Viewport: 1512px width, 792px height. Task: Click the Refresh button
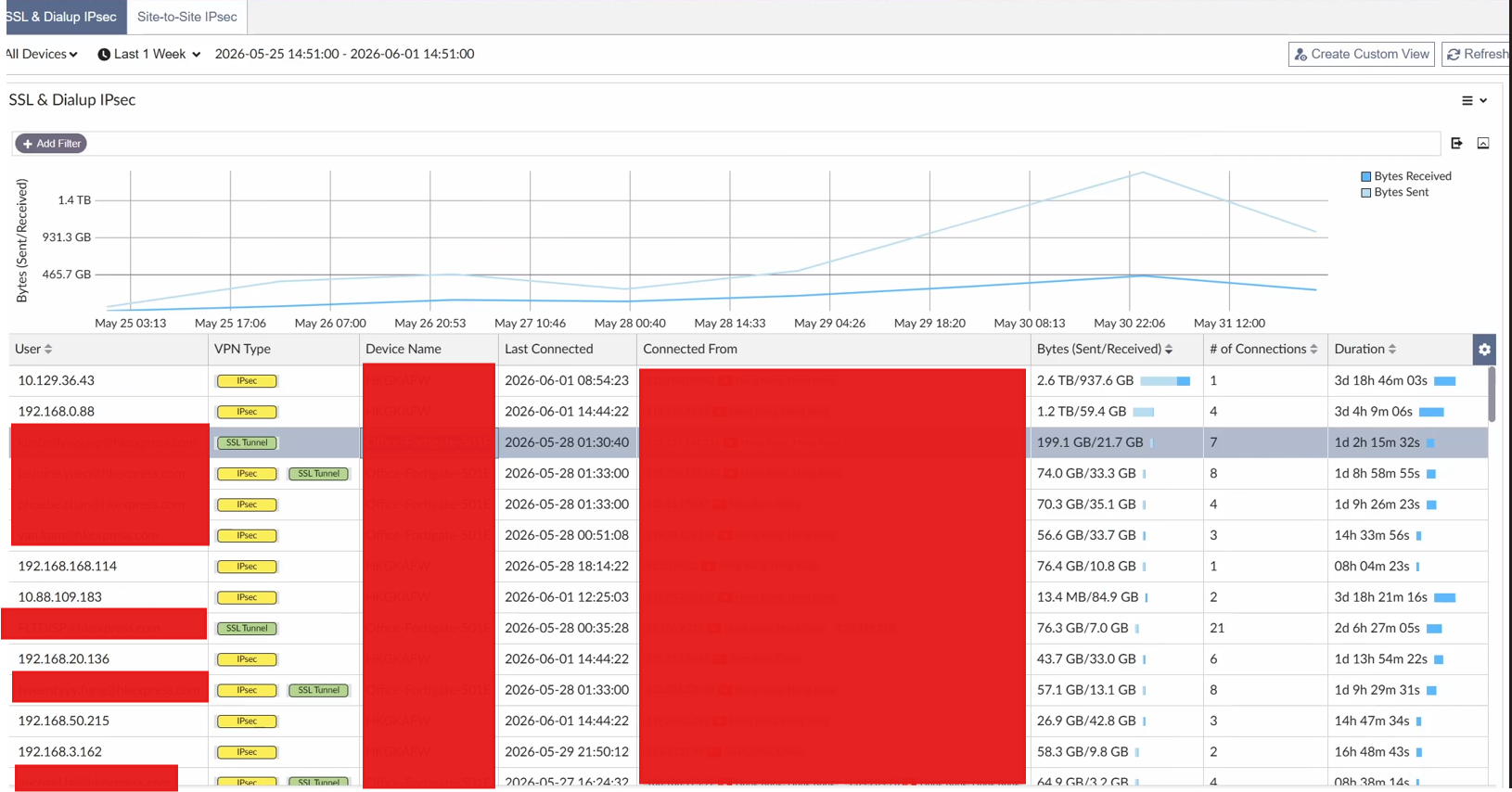pyautogui.click(x=1477, y=54)
